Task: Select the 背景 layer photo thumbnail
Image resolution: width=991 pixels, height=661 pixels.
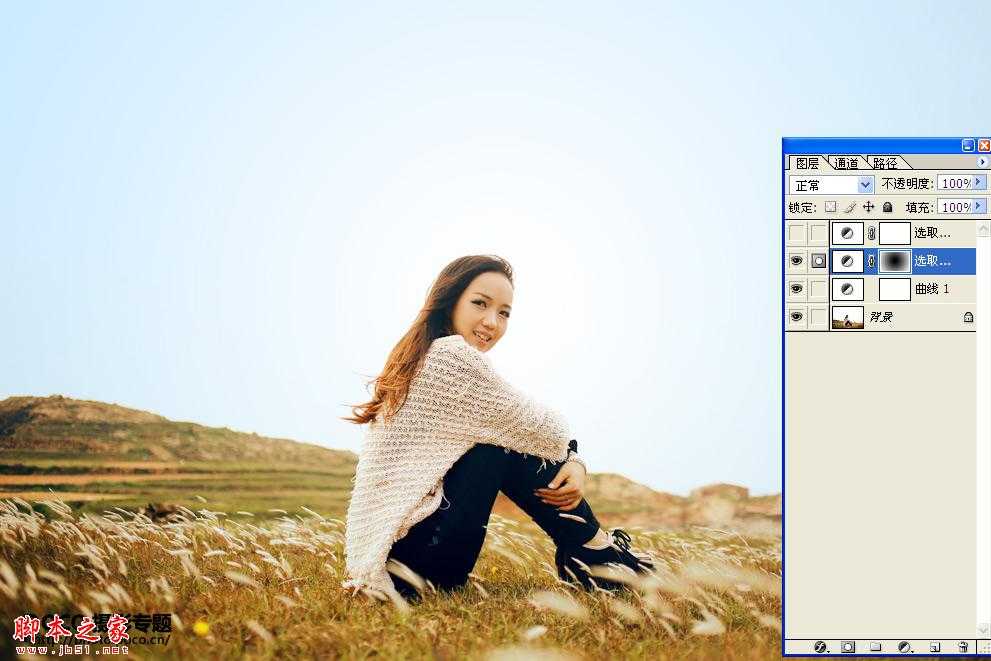Action: (x=848, y=317)
